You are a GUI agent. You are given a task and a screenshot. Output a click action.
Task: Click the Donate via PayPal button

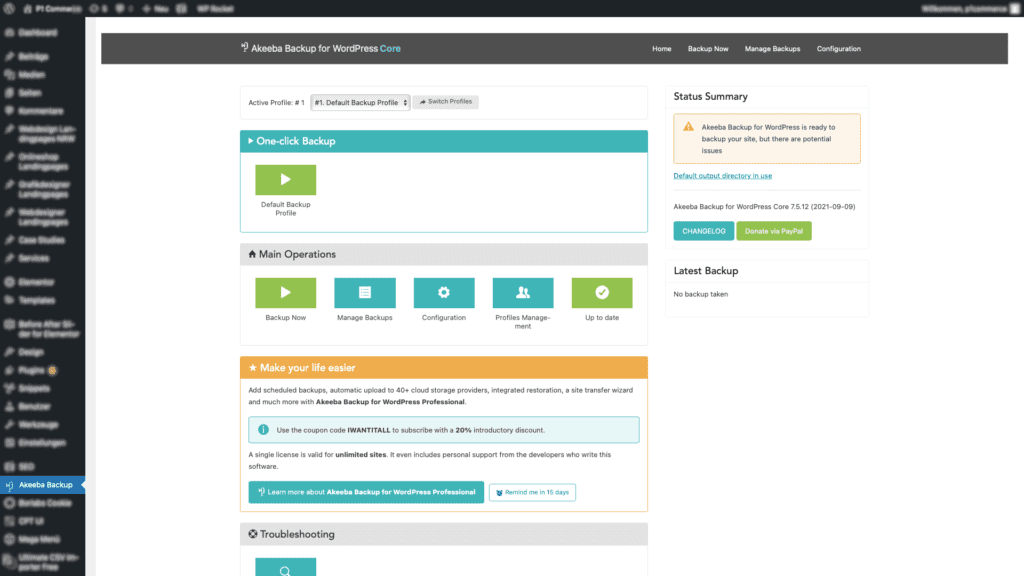[774, 231]
